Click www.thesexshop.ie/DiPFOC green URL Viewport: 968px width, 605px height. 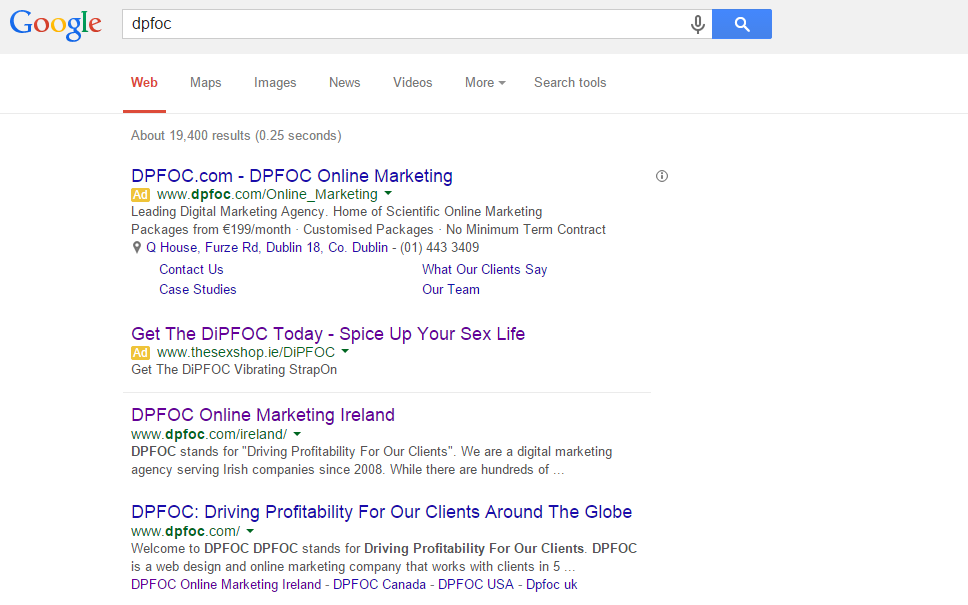(246, 353)
